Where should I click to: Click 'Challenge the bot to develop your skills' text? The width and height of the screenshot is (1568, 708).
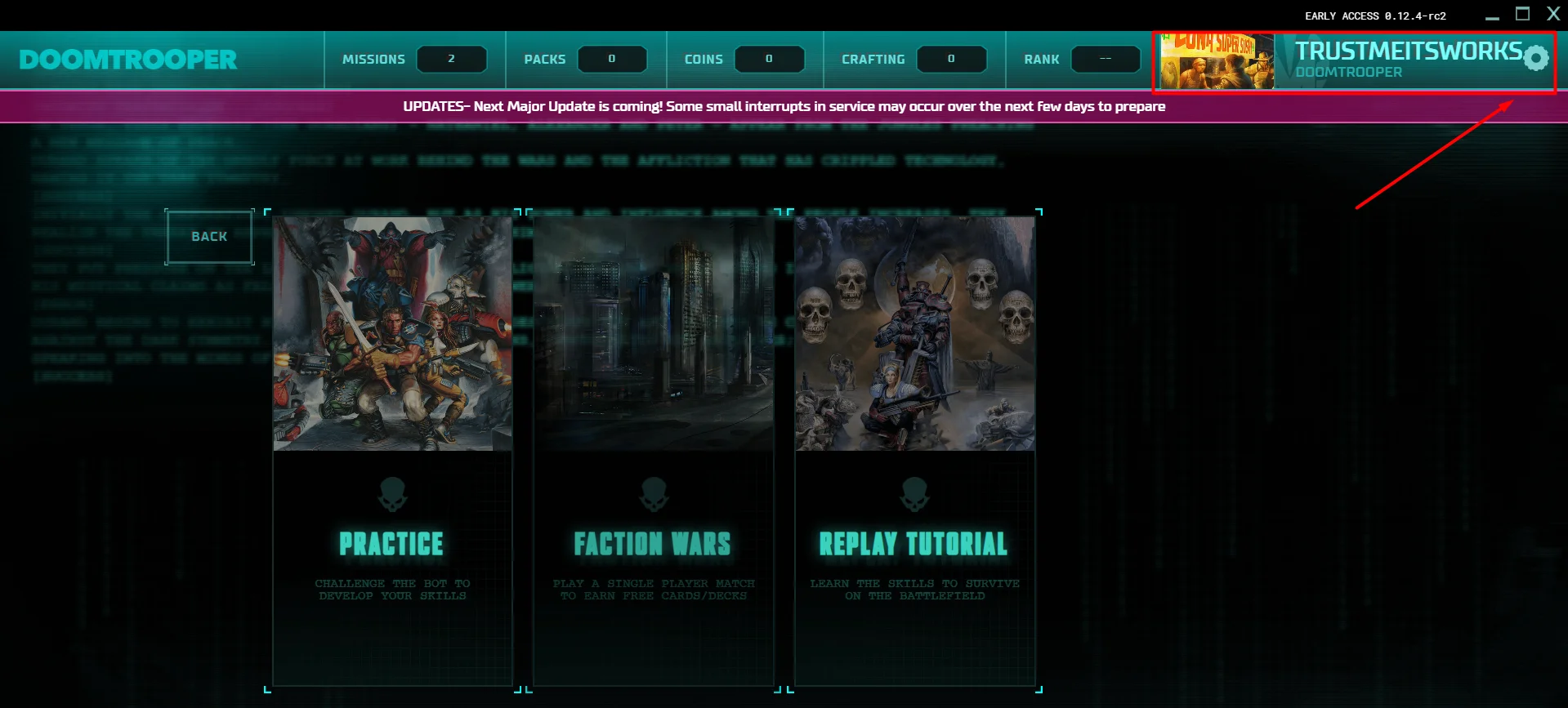[392, 590]
